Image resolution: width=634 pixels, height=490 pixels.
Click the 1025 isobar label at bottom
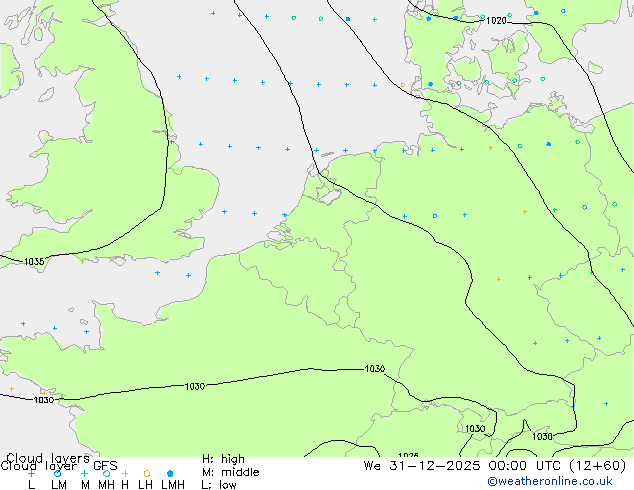tap(408, 455)
